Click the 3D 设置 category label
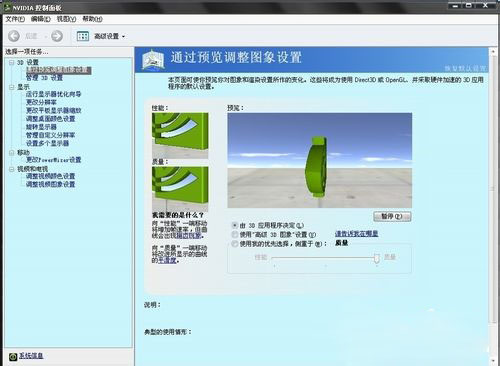The height and width of the screenshot is (366, 500). coord(28,62)
